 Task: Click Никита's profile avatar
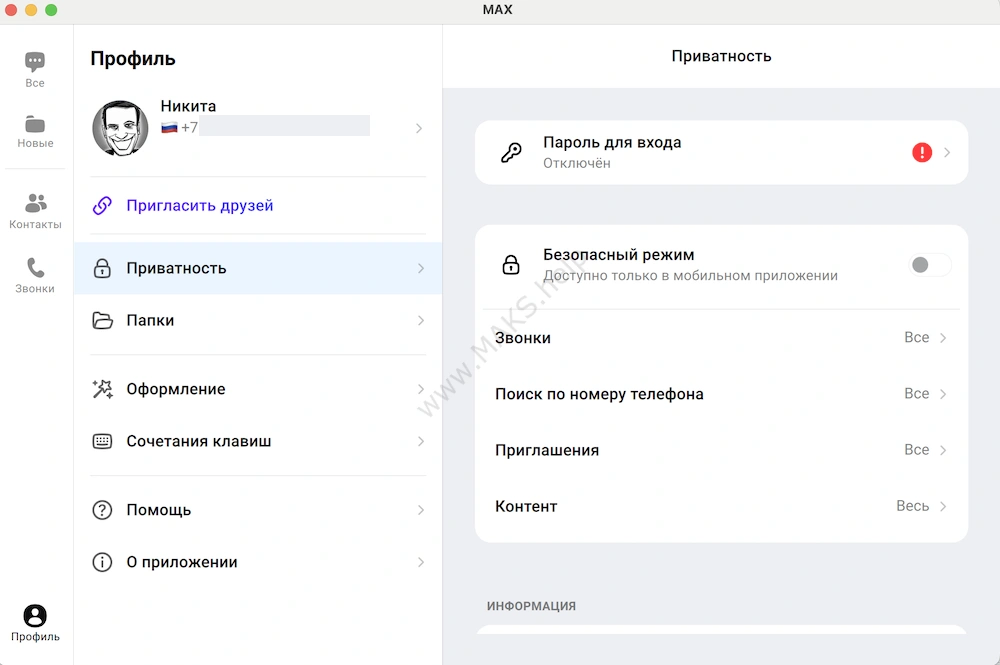pyautogui.click(x=121, y=128)
